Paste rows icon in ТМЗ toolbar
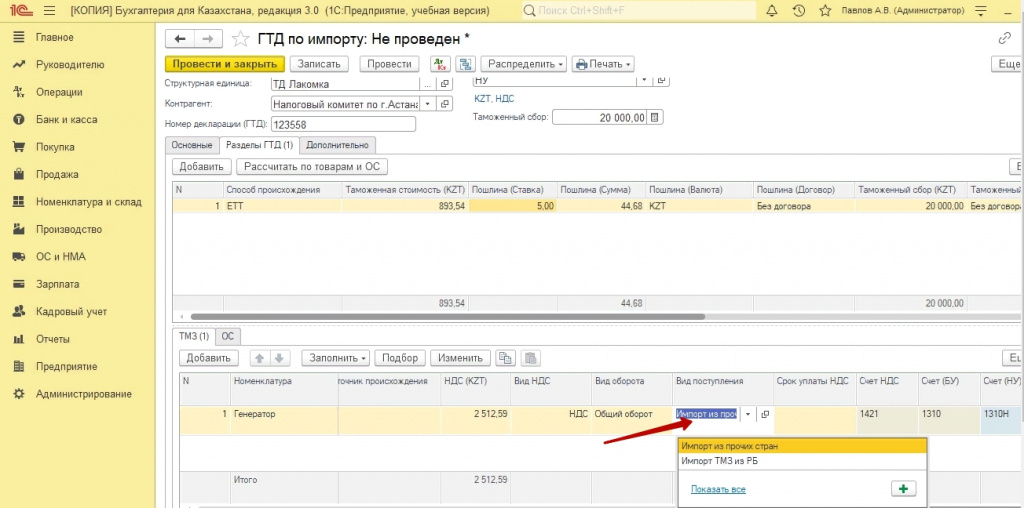The image size is (1024, 508). pyautogui.click(x=530, y=358)
